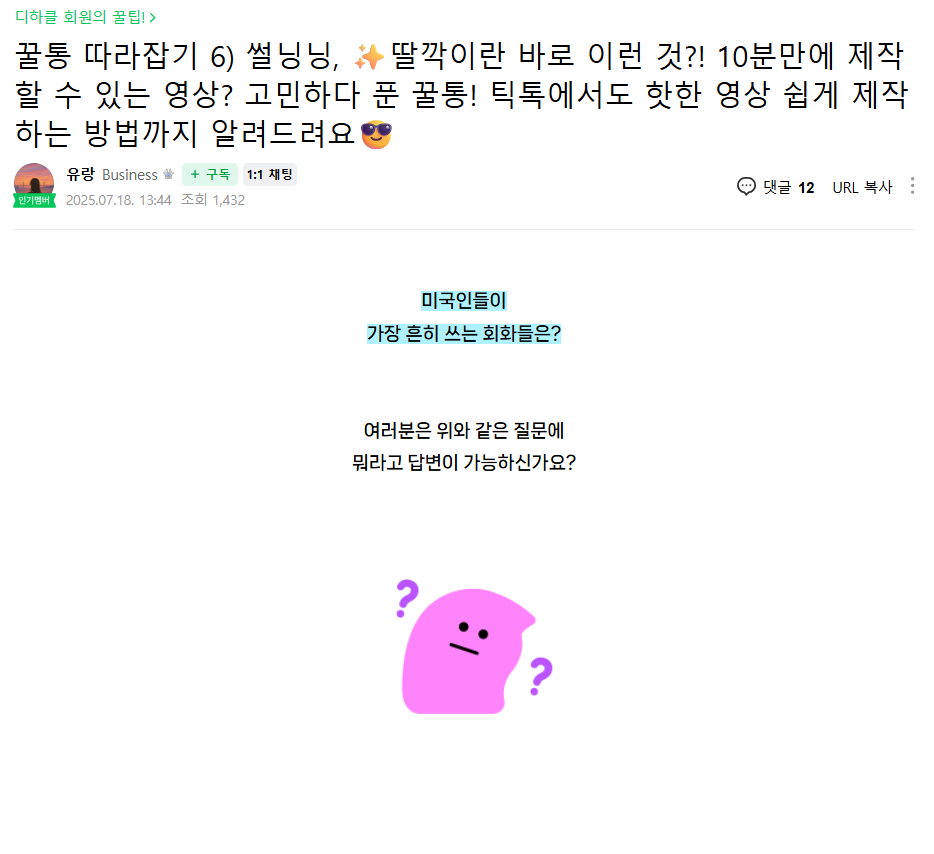Click the 인기멤버 badge under the avatar
Image resolution: width=934 pixels, height=854 pixels.
tap(34, 200)
